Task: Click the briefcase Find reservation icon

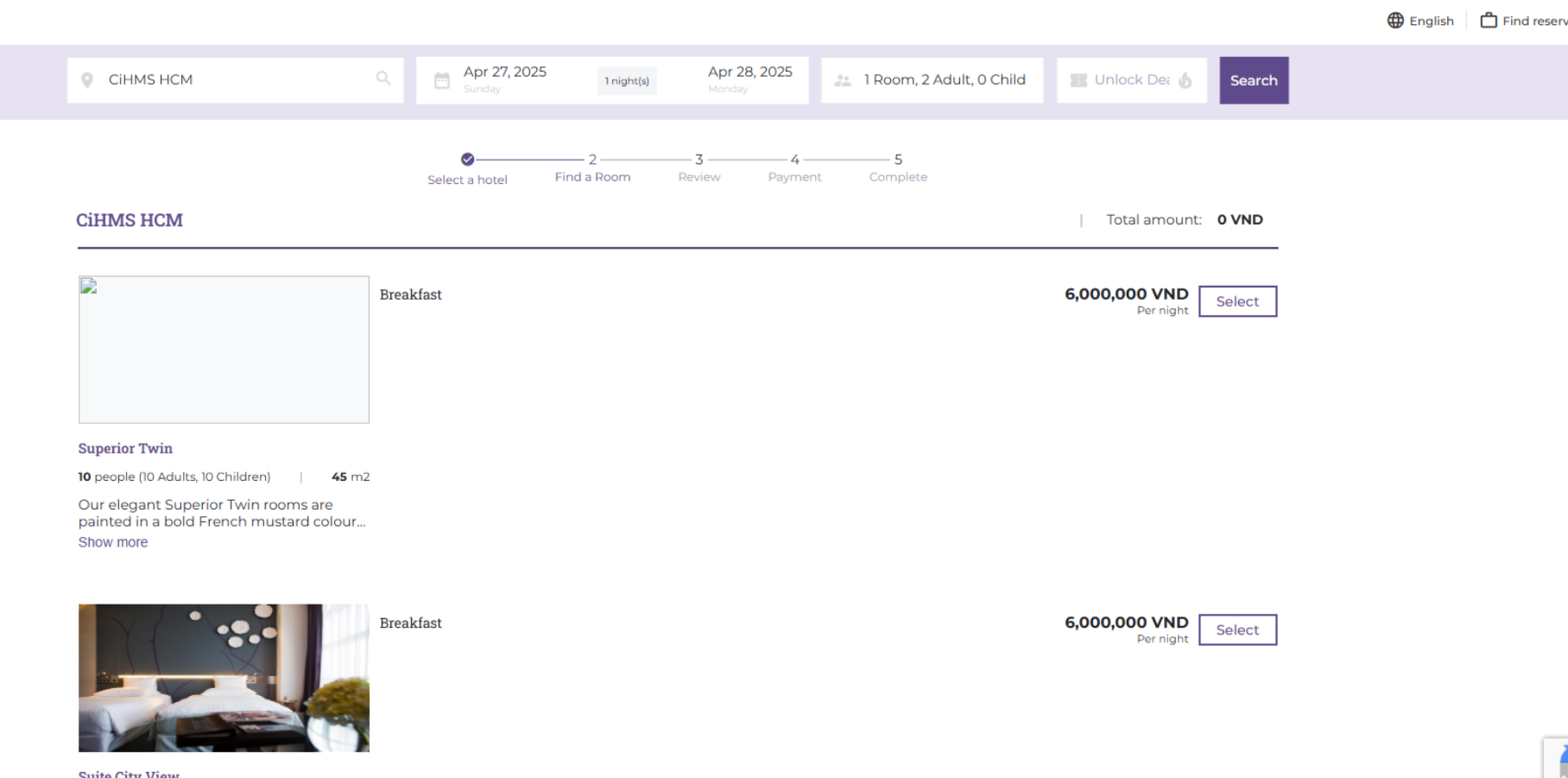Action: point(1489,21)
